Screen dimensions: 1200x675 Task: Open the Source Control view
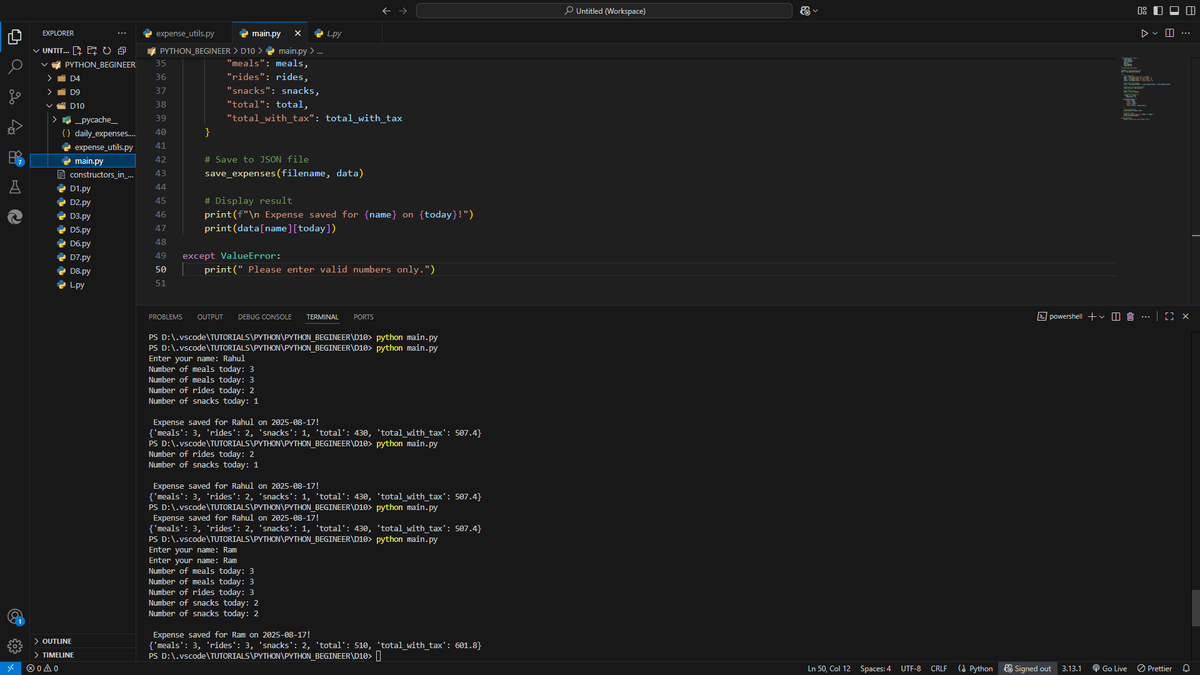pyautogui.click(x=15, y=97)
